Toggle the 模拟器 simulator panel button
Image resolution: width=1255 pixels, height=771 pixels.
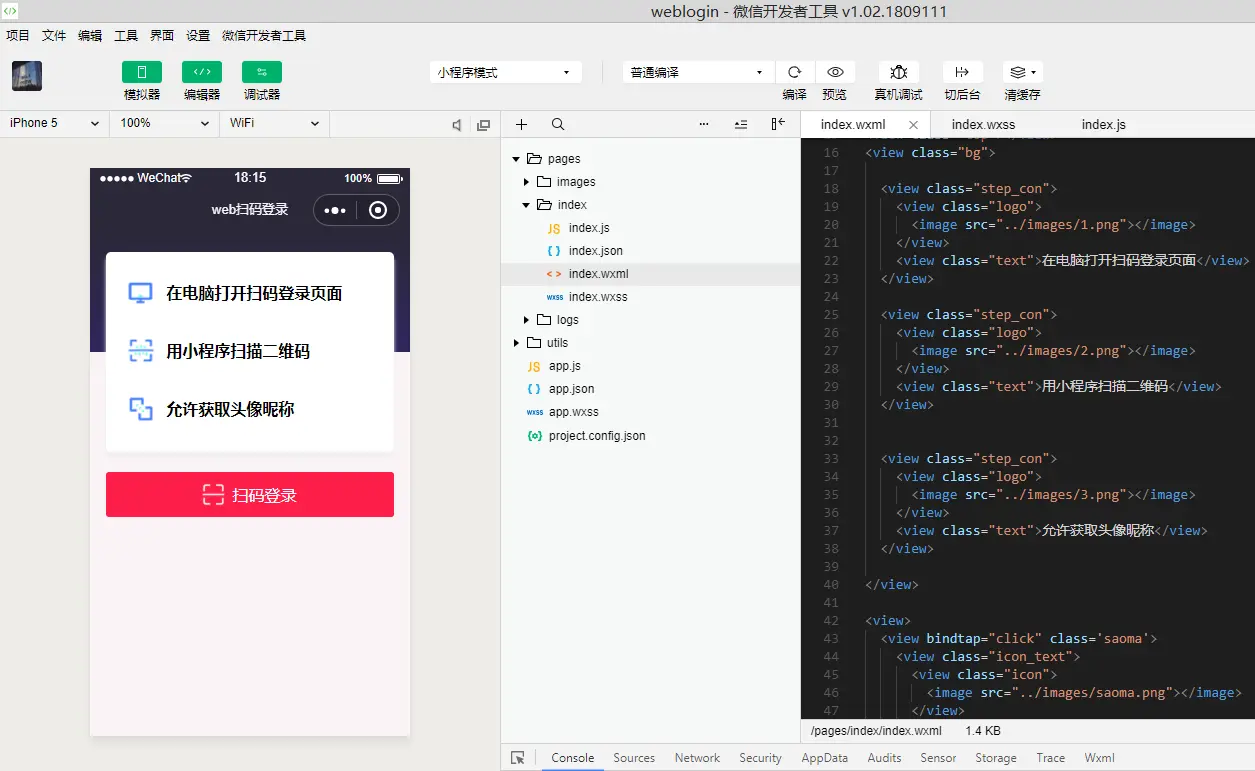click(142, 72)
